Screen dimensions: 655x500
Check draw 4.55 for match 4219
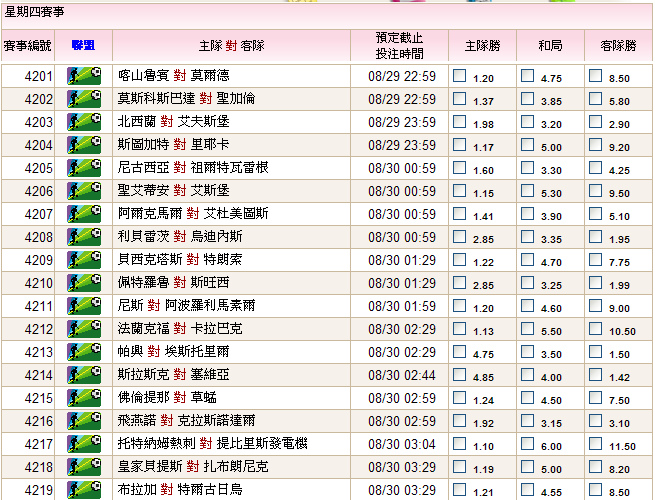(528, 489)
